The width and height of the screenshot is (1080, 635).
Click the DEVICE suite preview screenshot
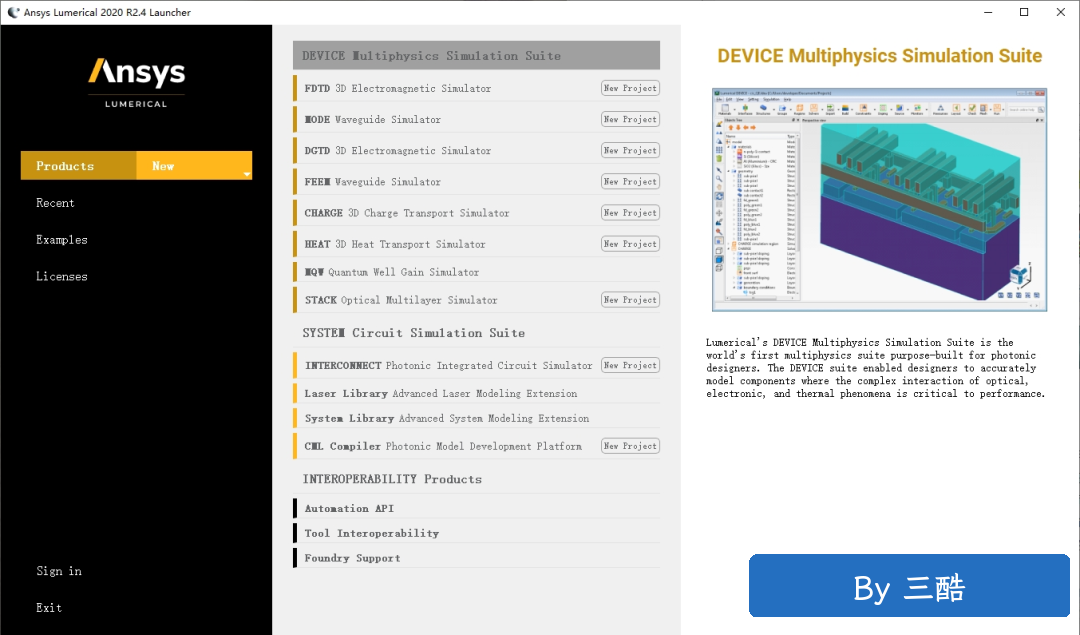[x=880, y=200]
